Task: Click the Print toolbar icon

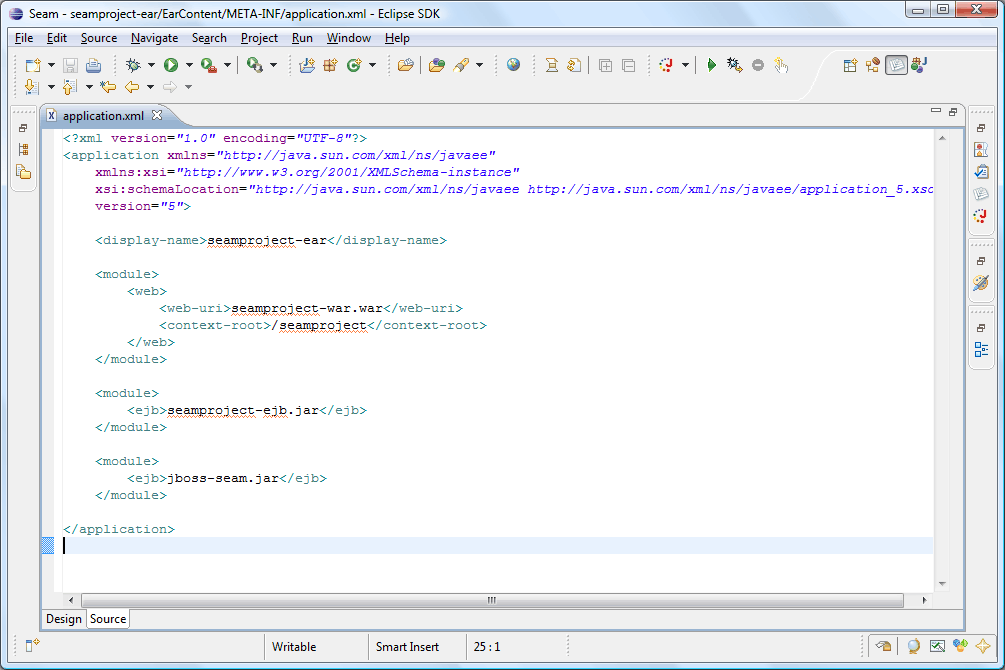Action: [94, 65]
